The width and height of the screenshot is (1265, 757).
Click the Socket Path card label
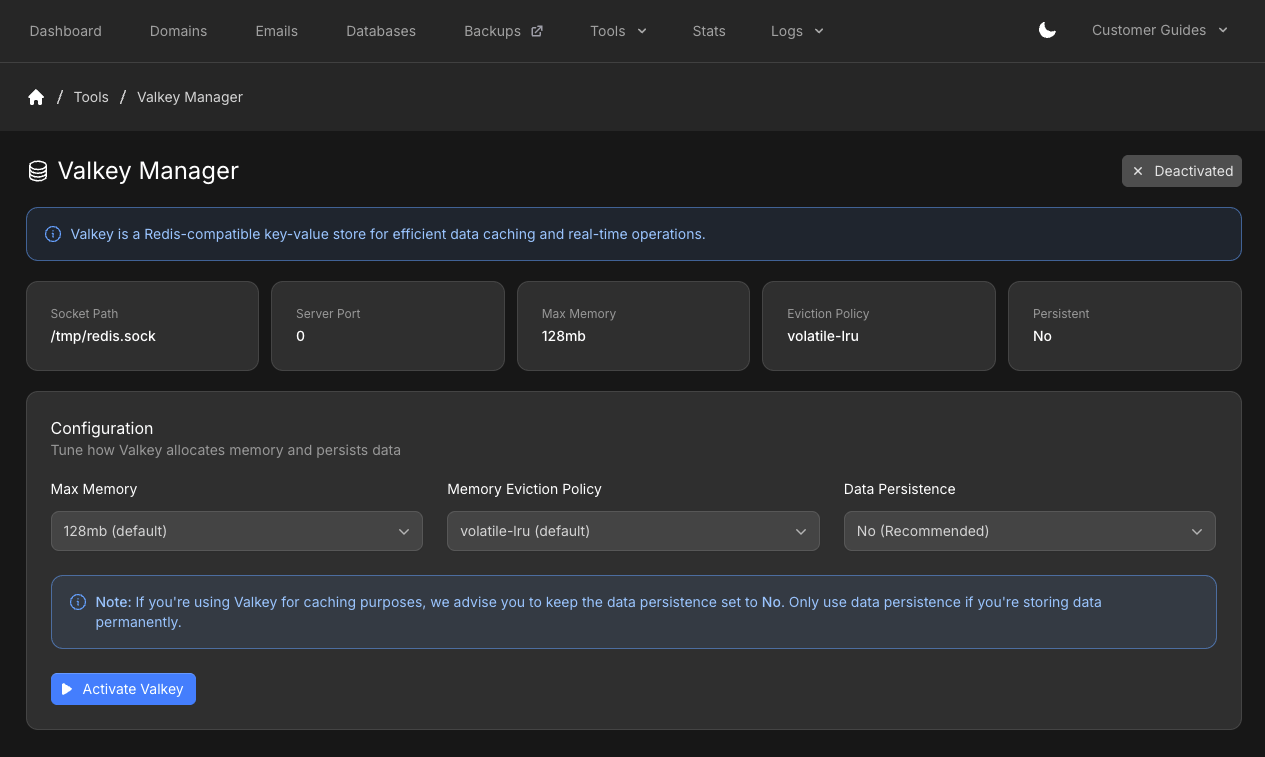click(x=85, y=314)
